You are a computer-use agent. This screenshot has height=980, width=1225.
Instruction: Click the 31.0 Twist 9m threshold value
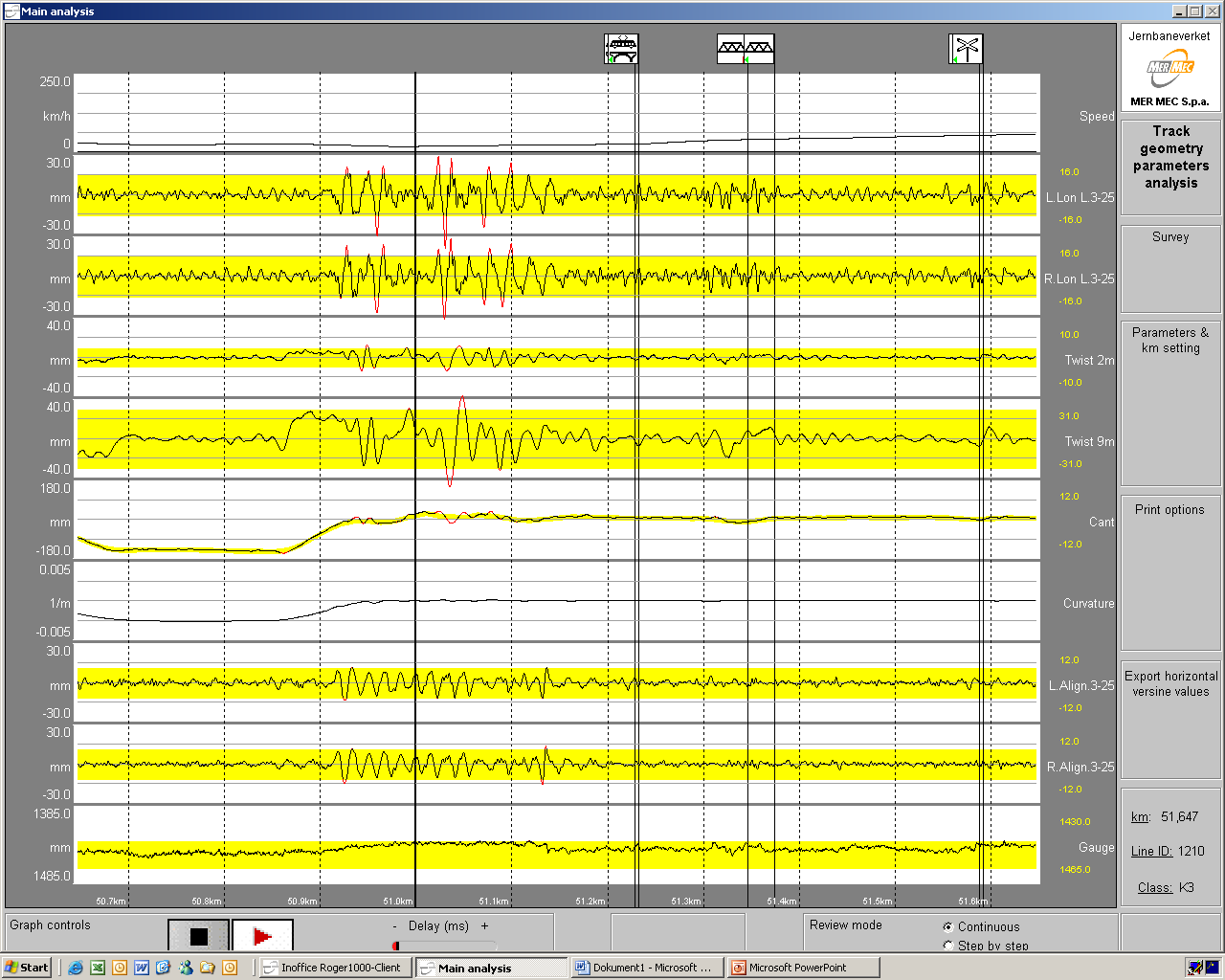pyautogui.click(x=1069, y=416)
